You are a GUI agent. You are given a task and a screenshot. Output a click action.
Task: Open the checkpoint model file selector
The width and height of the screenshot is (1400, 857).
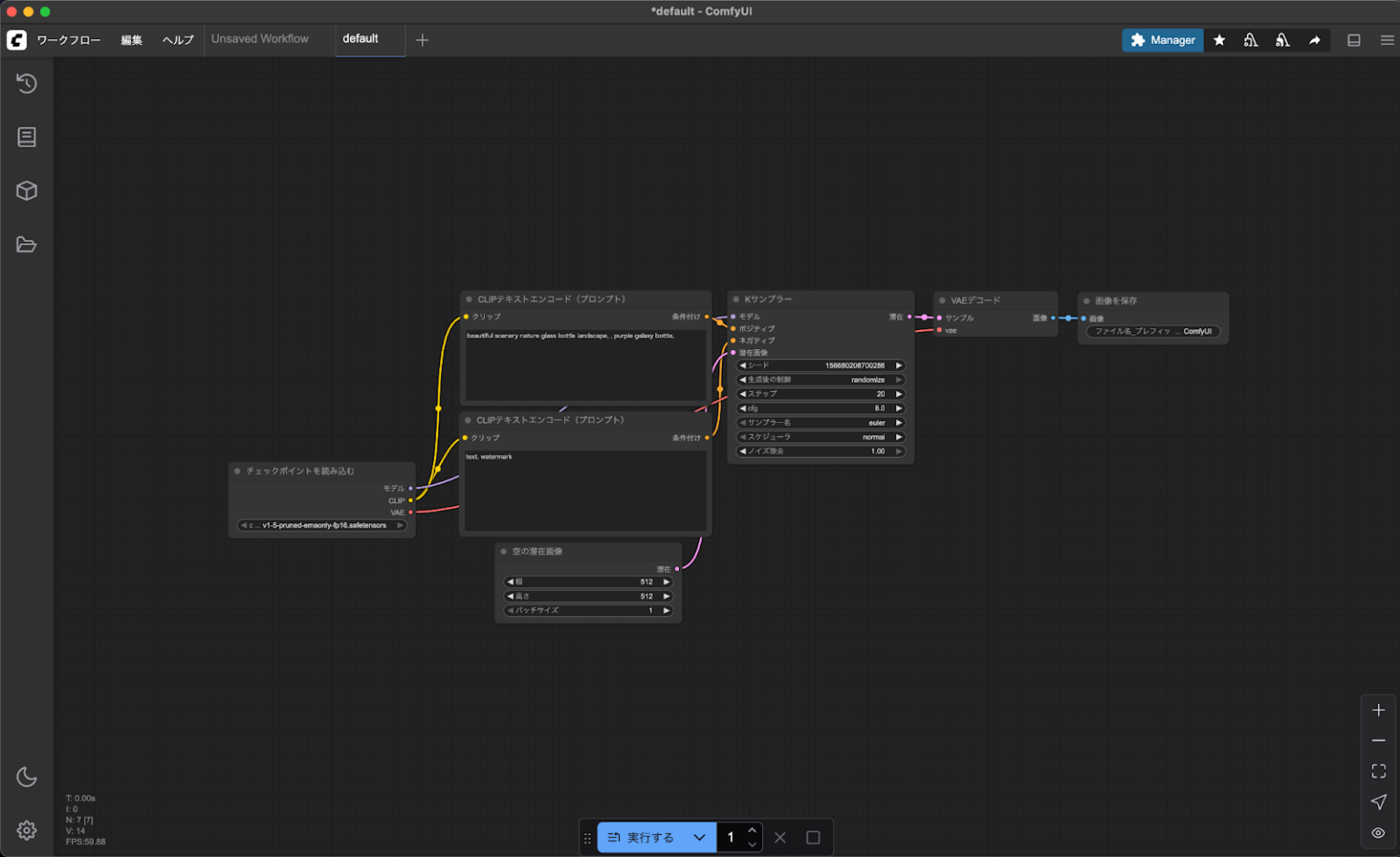click(x=322, y=525)
